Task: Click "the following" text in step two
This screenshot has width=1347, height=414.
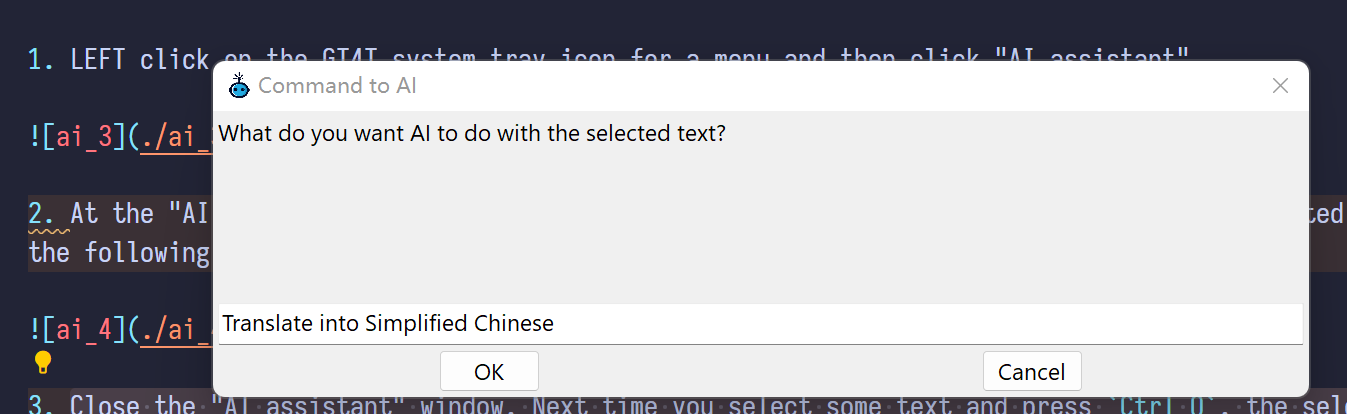Action: click(x=118, y=253)
